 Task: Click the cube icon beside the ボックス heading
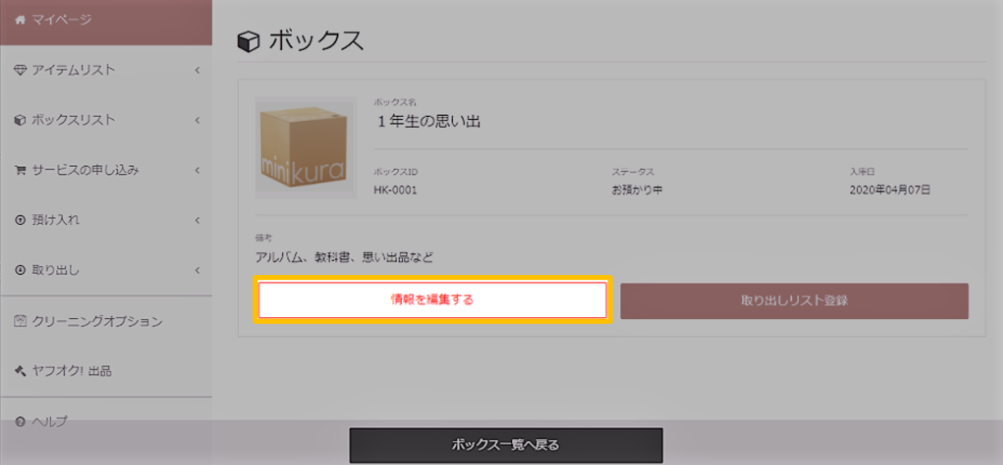click(x=248, y=42)
